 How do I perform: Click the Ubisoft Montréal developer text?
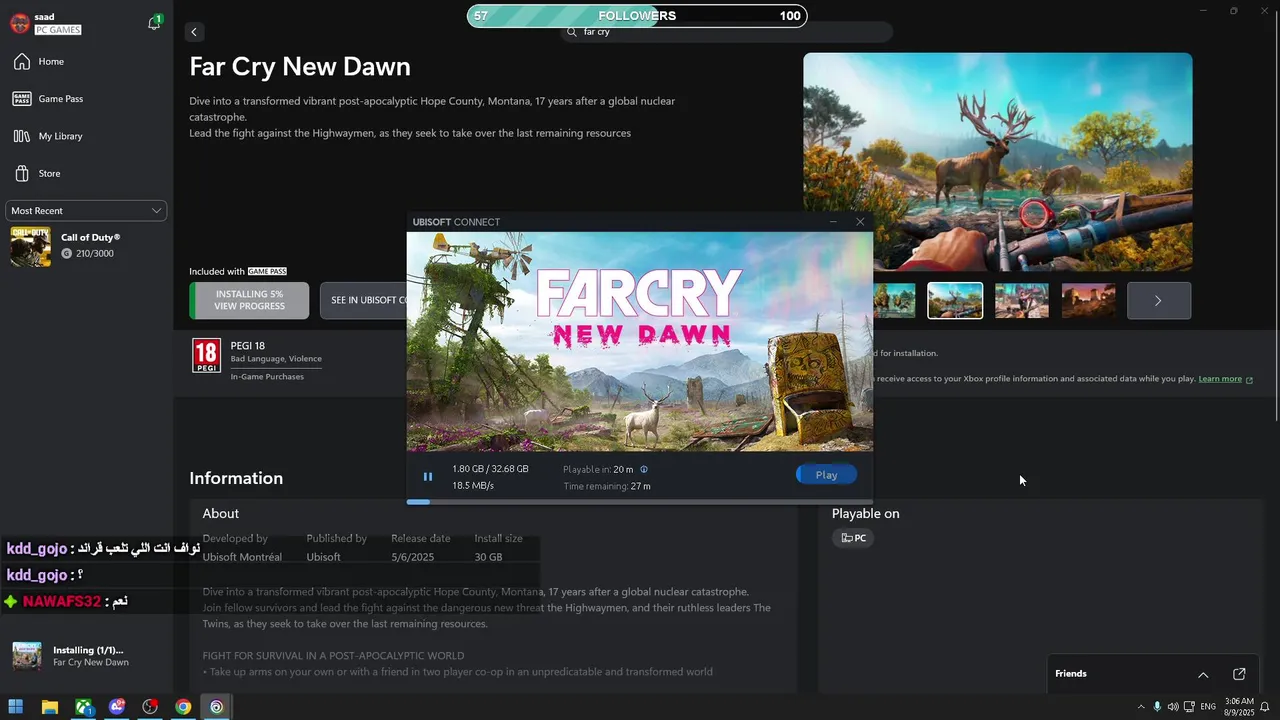(x=242, y=557)
